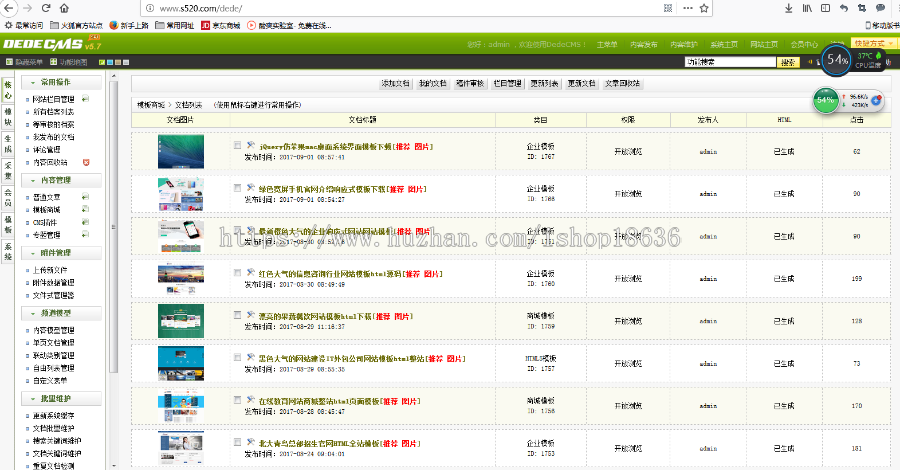Check the 红色大气的信息咨询 article checkbox
This screenshot has width=900, height=470.
237,273
